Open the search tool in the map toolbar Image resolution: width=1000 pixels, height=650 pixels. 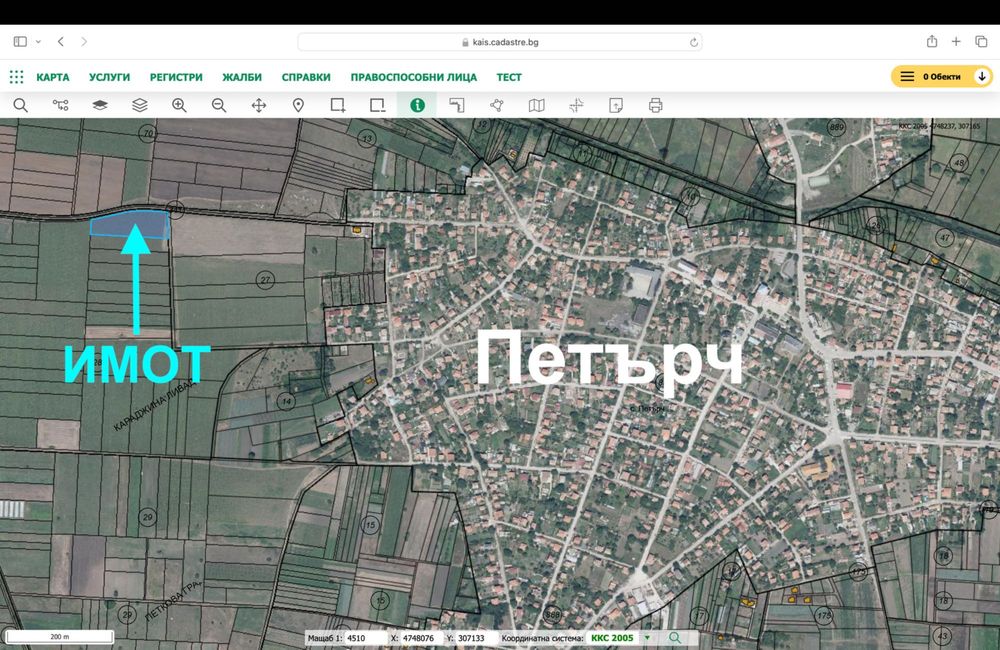[x=20, y=105]
